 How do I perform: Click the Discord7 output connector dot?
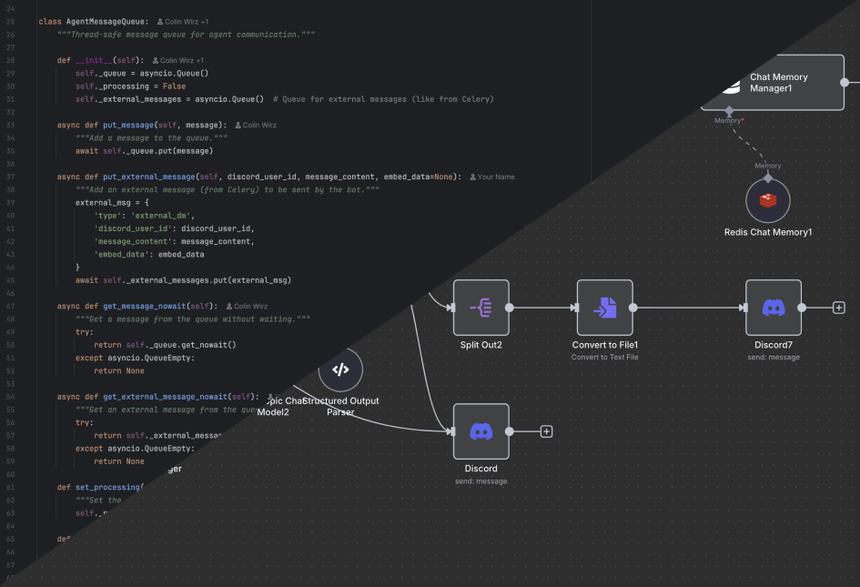coord(802,308)
